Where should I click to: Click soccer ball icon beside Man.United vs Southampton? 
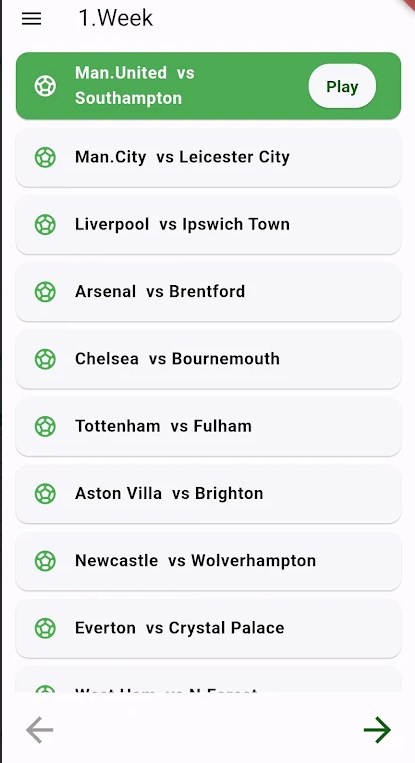pos(45,86)
